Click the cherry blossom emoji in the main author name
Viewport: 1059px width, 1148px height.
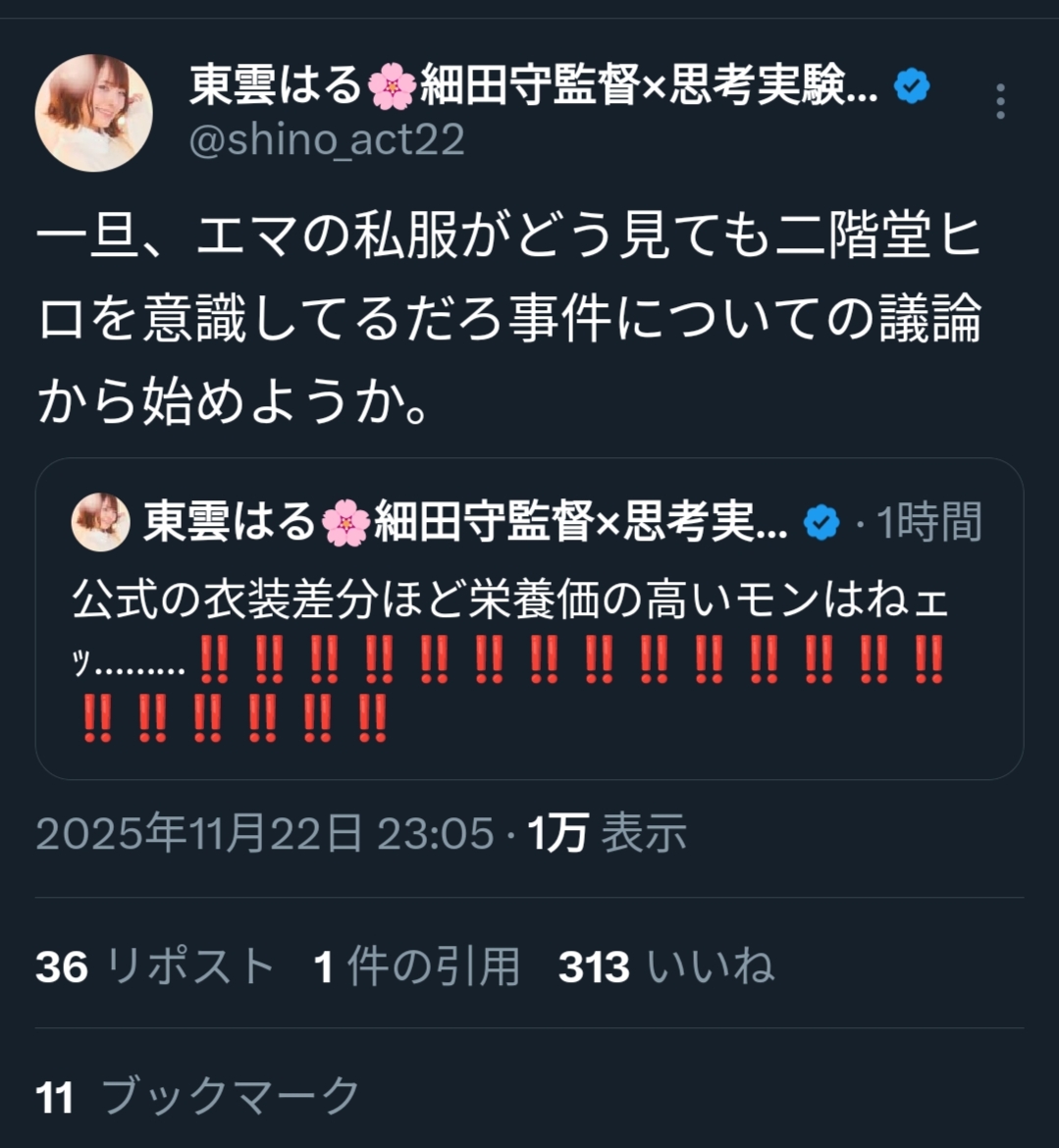(392, 86)
